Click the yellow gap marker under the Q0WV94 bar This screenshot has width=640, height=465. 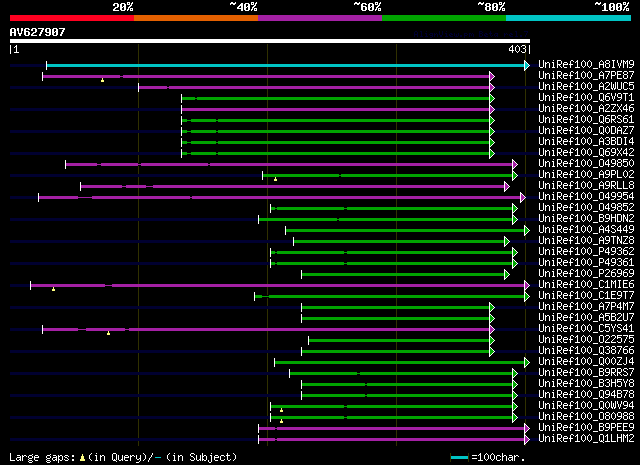(x=281, y=410)
